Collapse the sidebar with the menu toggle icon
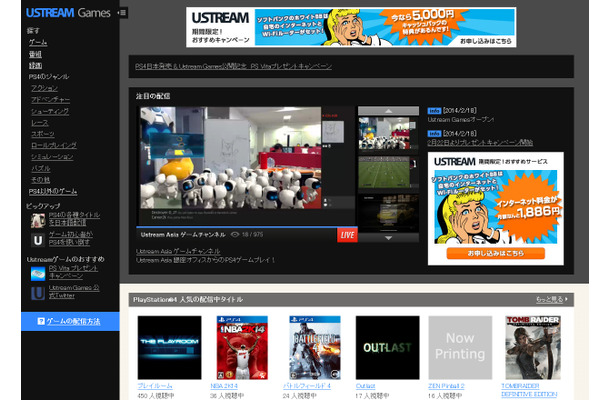 pos(123,12)
